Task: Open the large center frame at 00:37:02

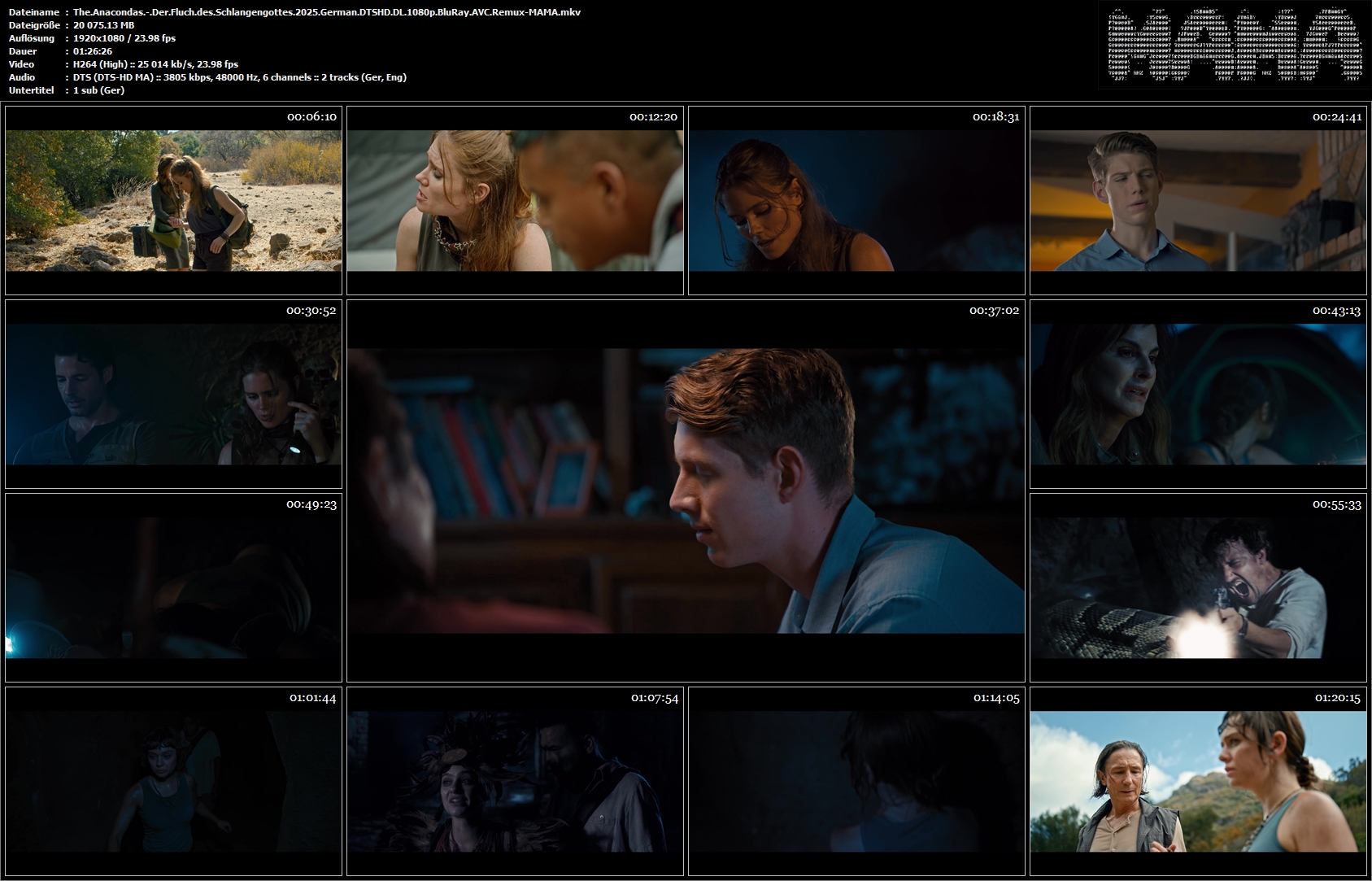Action: pyautogui.click(x=686, y=491)
